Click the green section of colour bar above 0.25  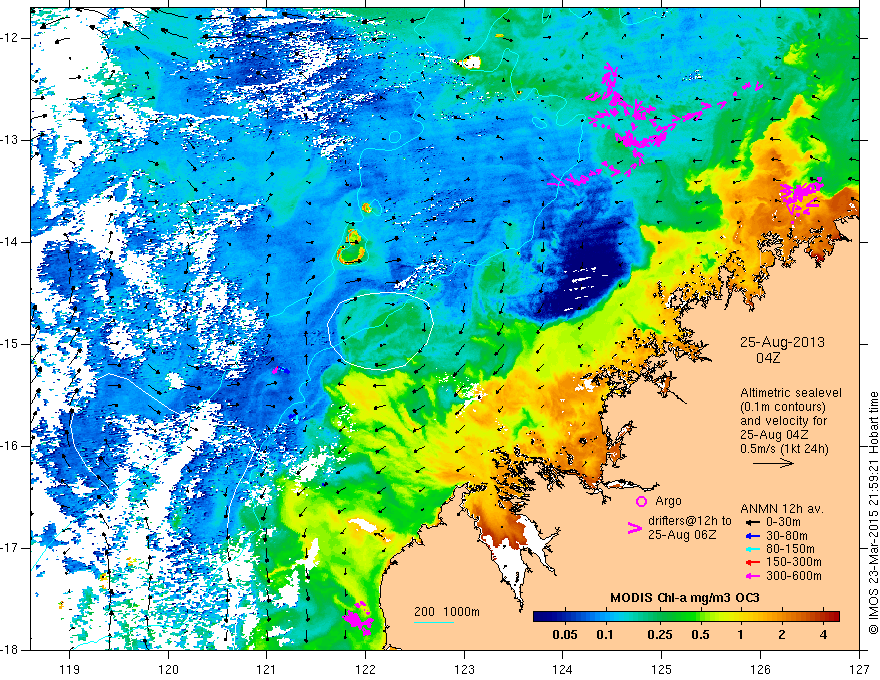(660, 616)
